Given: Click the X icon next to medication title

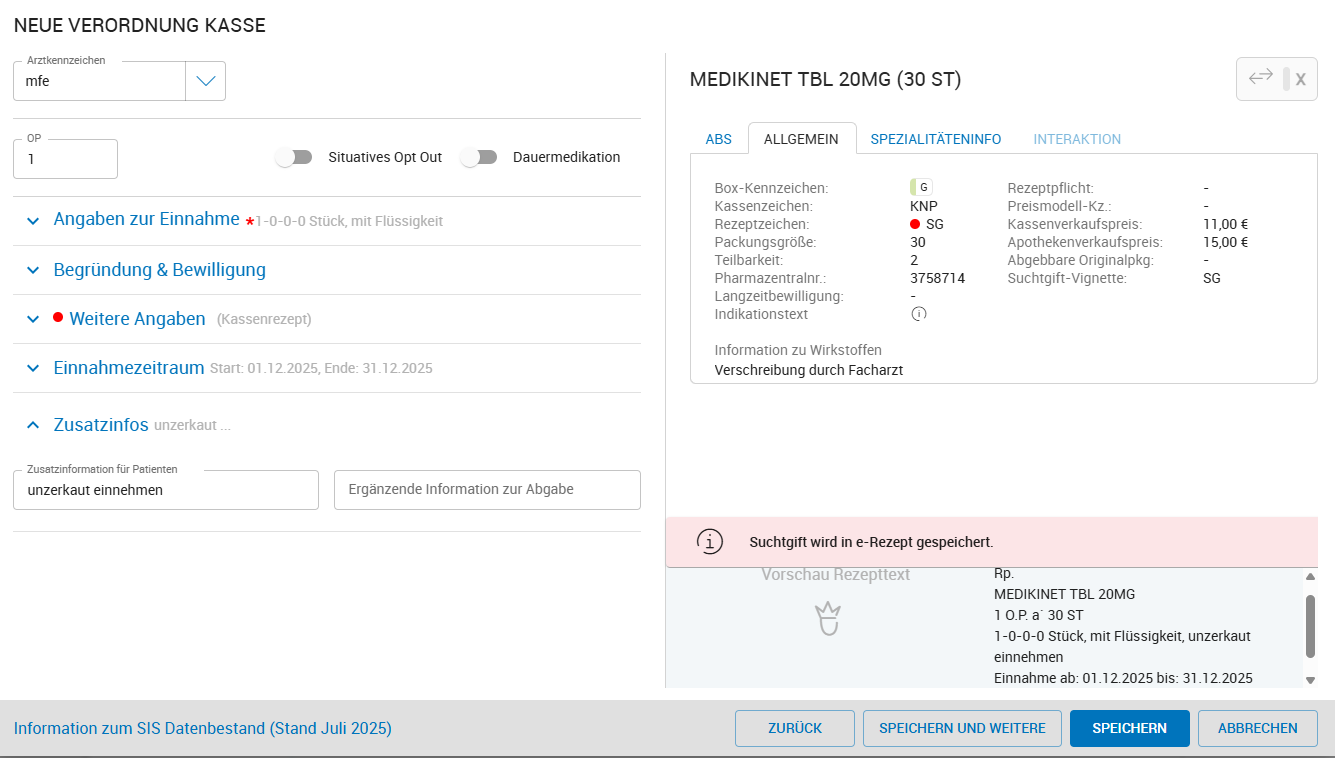Looking at the screenshot, I should coord(1300,79).
